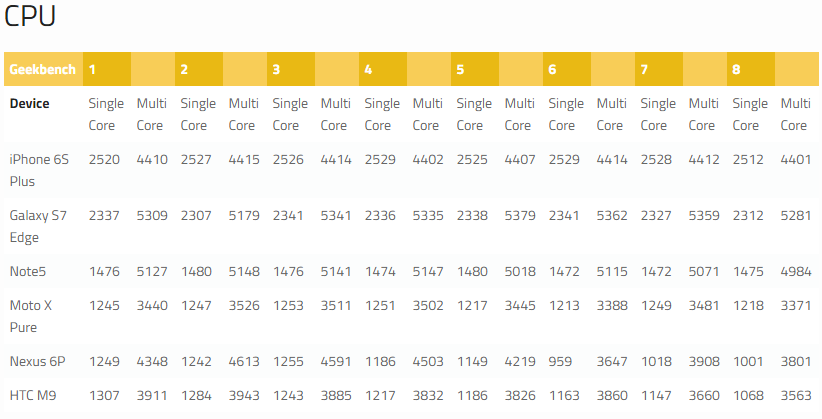Click the Geekbench header cell
The width and height of the screenshot is (822, 419).
click(42, 69)
